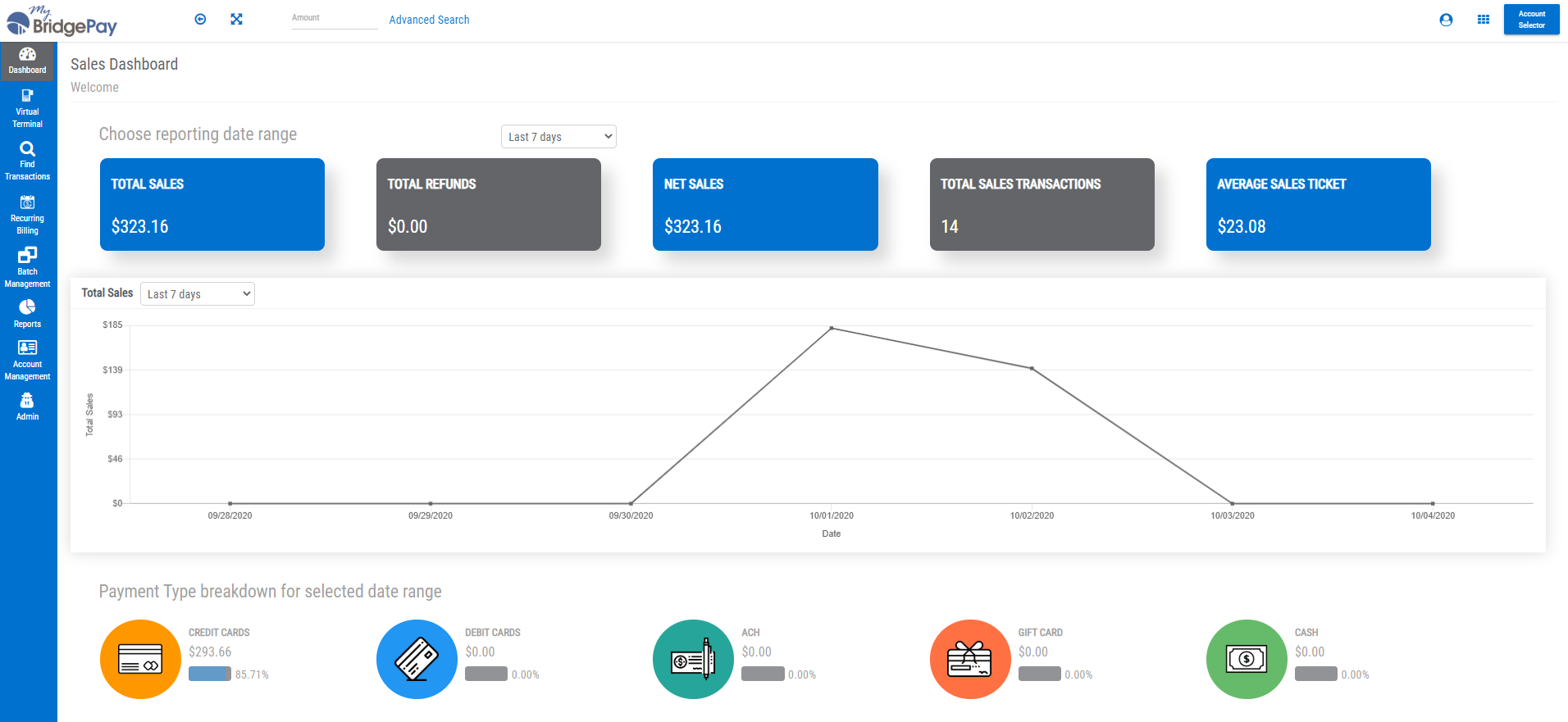This screenshot has height=722, width=1568.
Task: Click the Payment Type breakdown heading
Action: pos(271,592)
